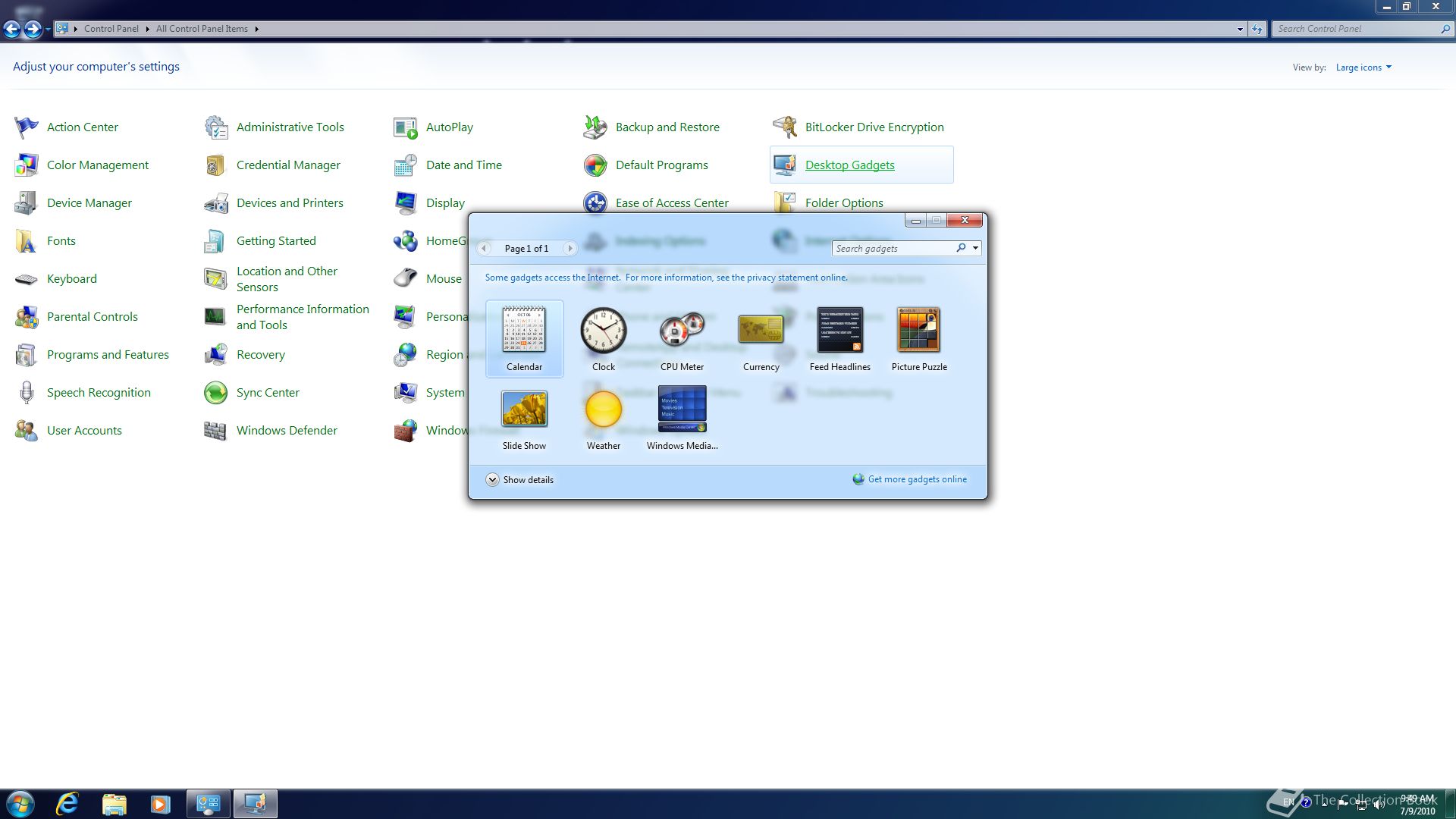Open Speech Recognition microphone icon
The image size is (1456, 819).
(27, 393)
